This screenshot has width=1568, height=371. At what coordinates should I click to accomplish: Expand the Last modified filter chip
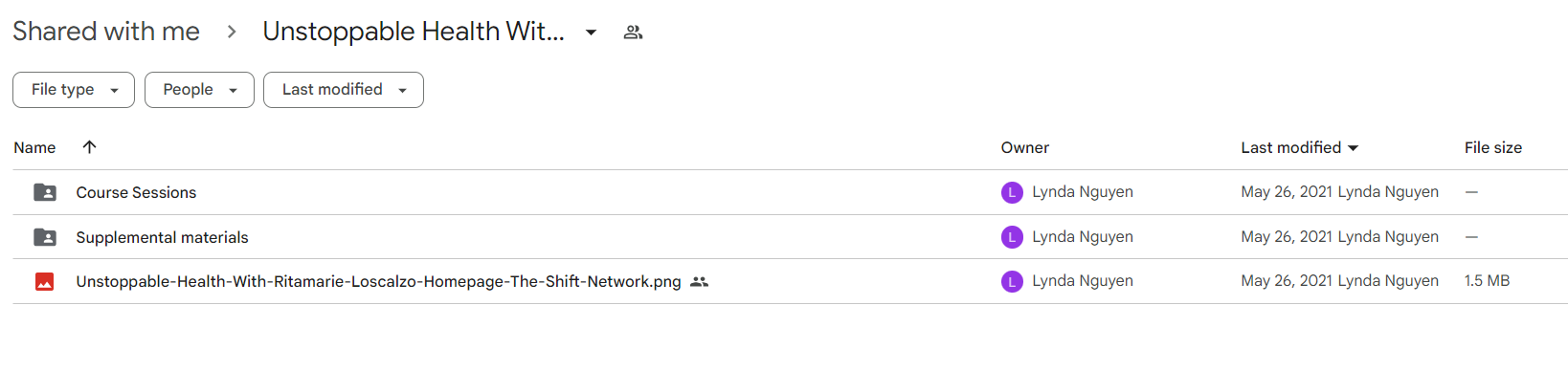(x=344, y=90)
